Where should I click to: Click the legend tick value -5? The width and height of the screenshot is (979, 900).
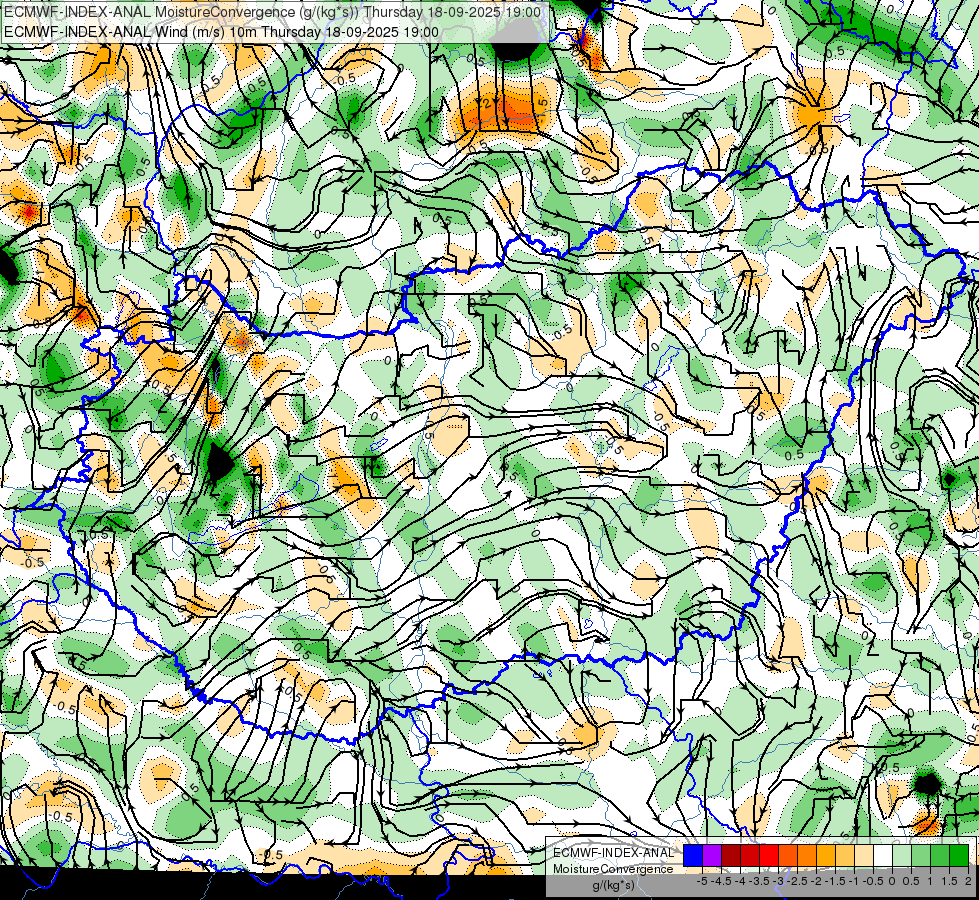702,881
